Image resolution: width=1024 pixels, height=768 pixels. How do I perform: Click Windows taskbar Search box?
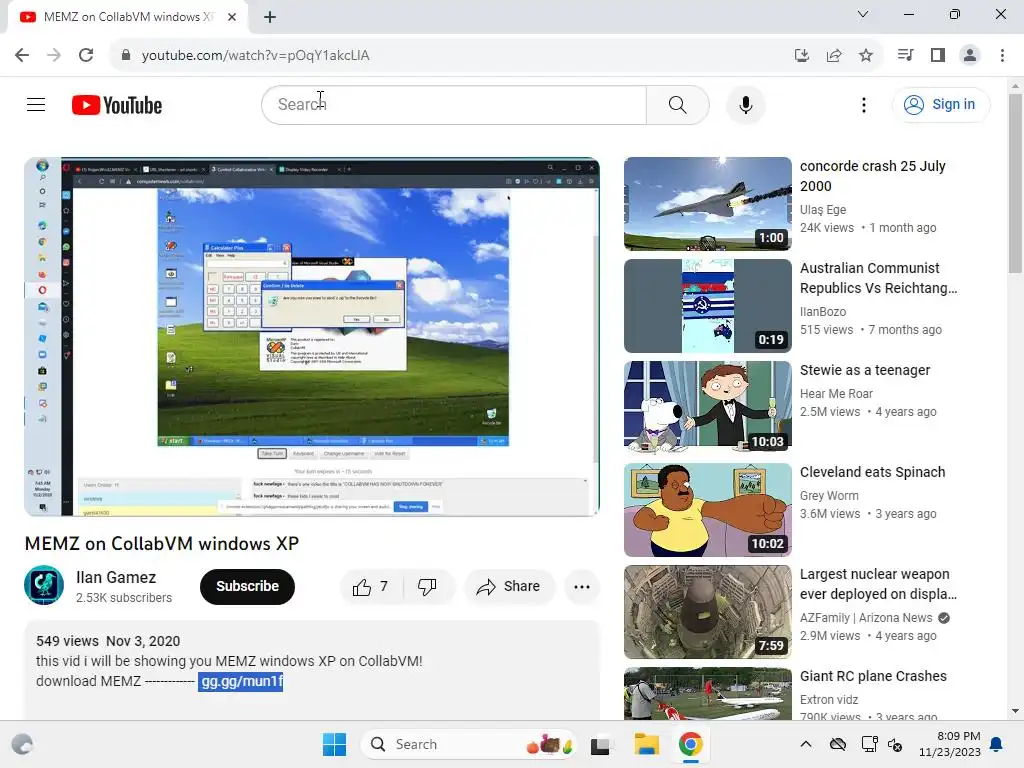pyautogui.click(x=468, y=744)
